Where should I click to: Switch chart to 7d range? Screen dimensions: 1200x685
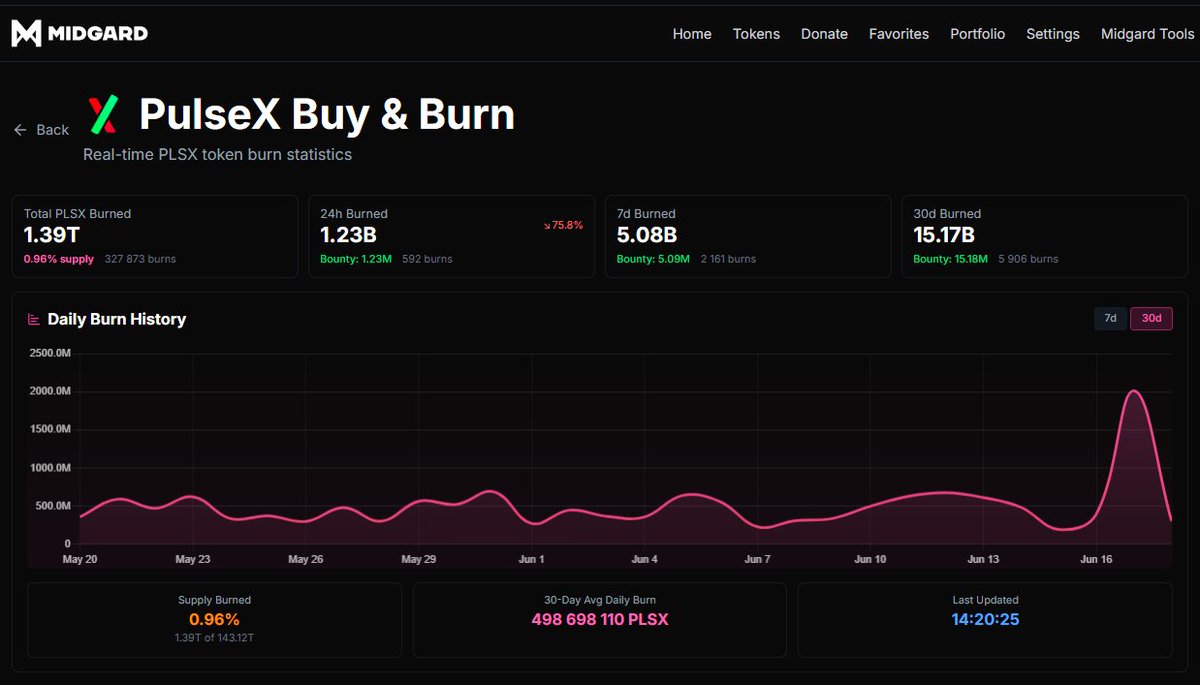point(1110,319)
